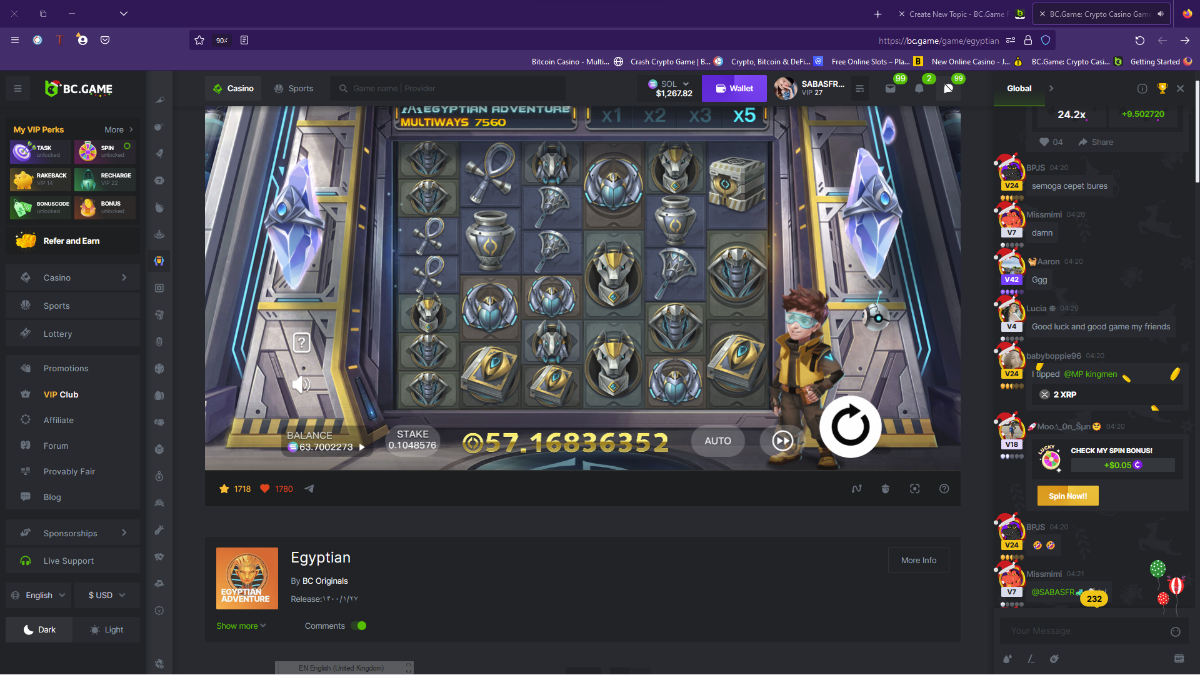Toggle the Comments switch off

pos(358,626)
